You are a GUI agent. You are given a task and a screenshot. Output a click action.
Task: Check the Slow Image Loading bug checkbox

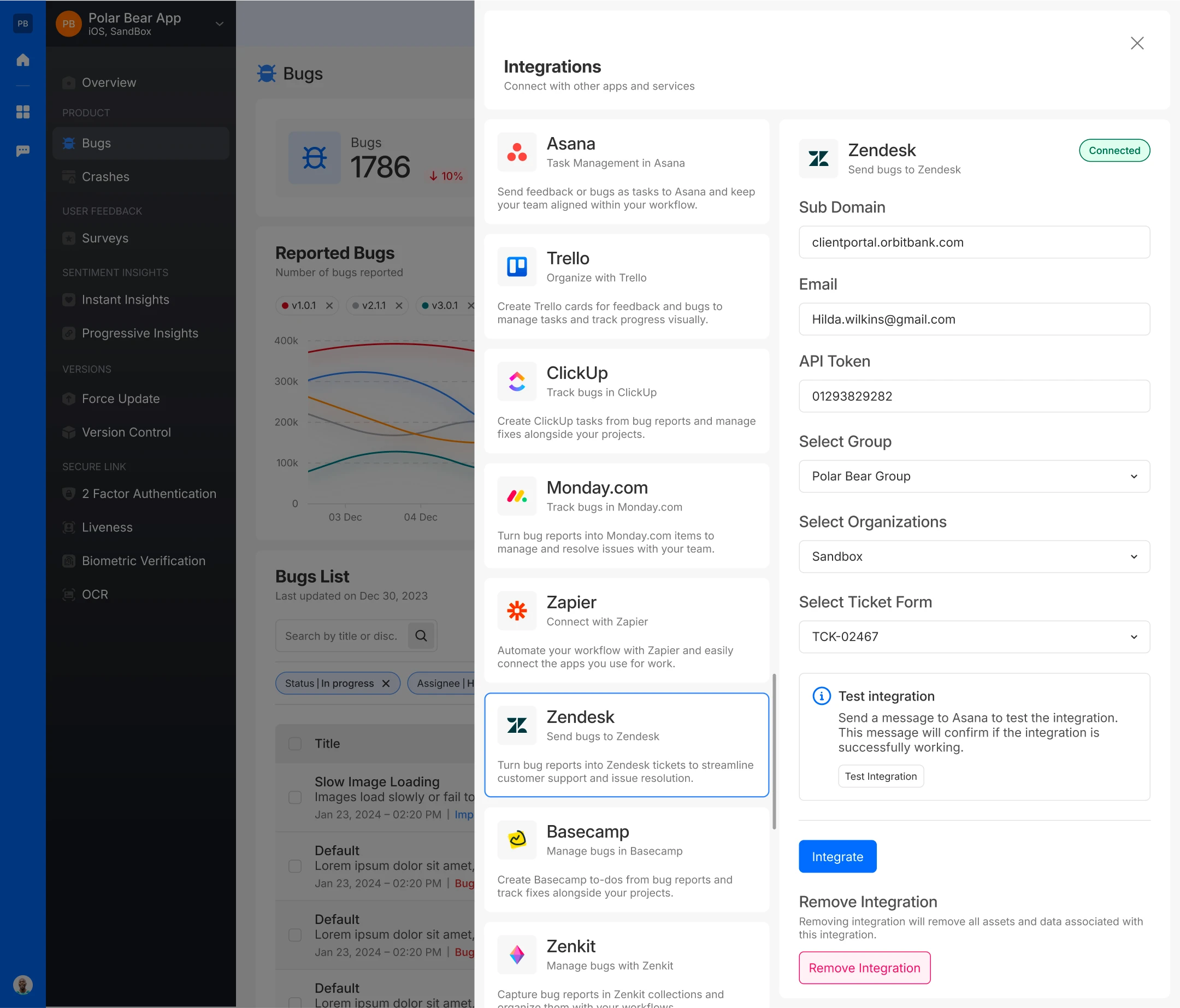point(295,797)
